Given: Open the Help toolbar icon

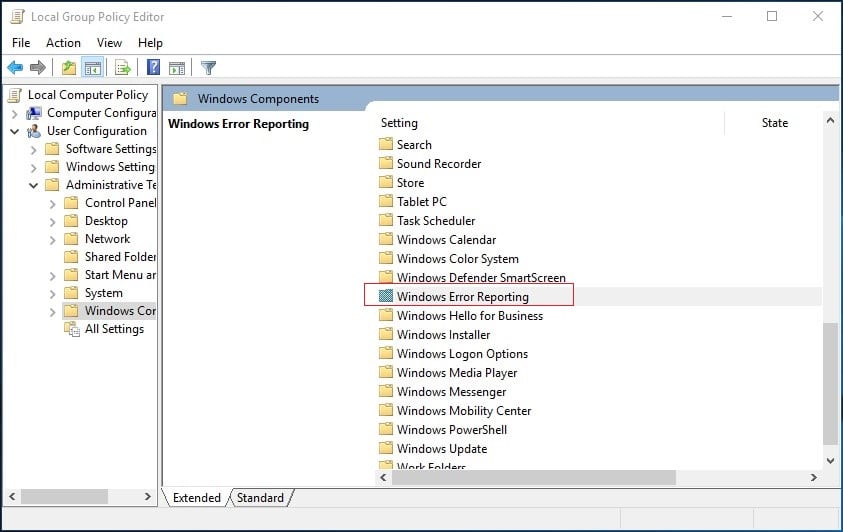Looking at the screenshot, I should coord(154,68).
